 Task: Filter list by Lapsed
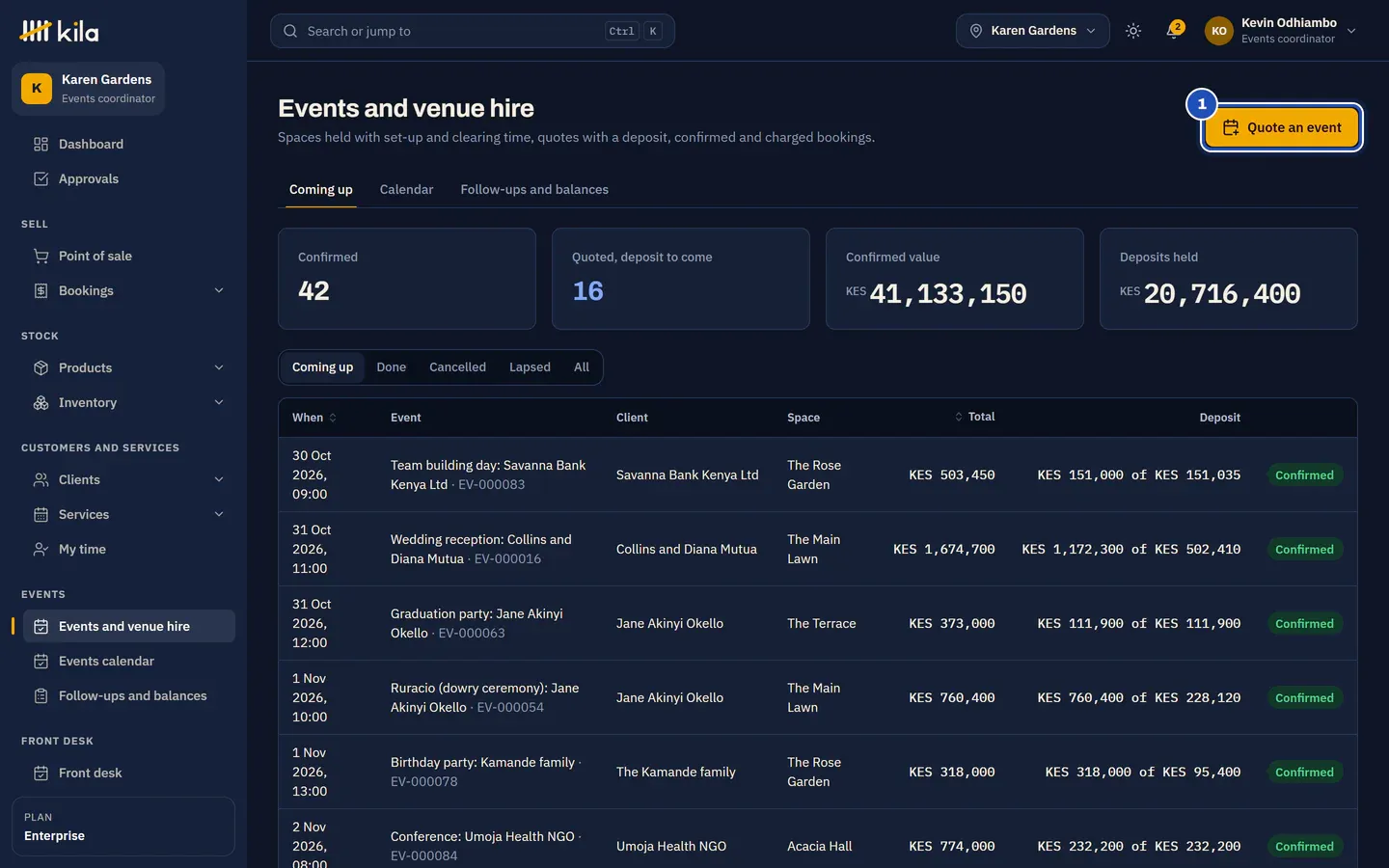coord(530,367)
